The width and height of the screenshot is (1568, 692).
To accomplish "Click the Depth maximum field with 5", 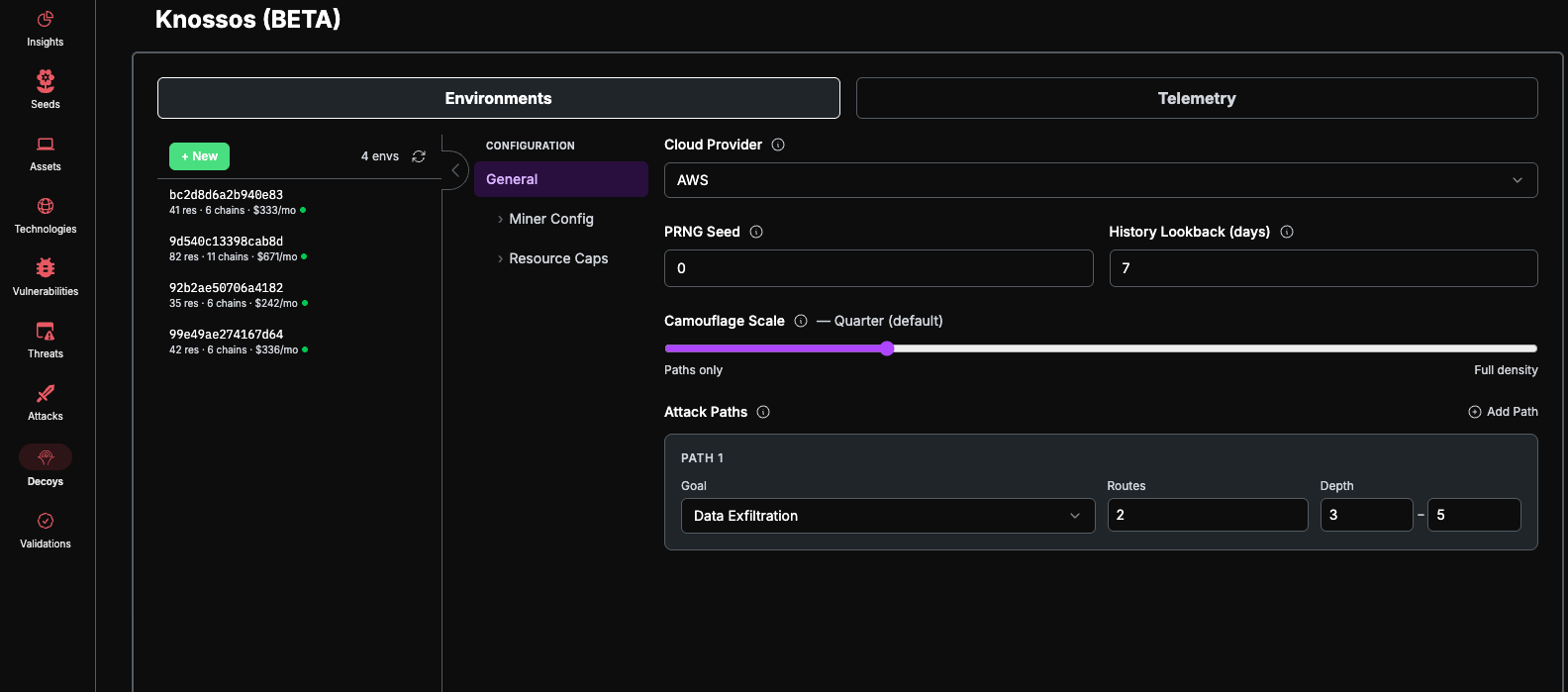I will click(1474, 515).
